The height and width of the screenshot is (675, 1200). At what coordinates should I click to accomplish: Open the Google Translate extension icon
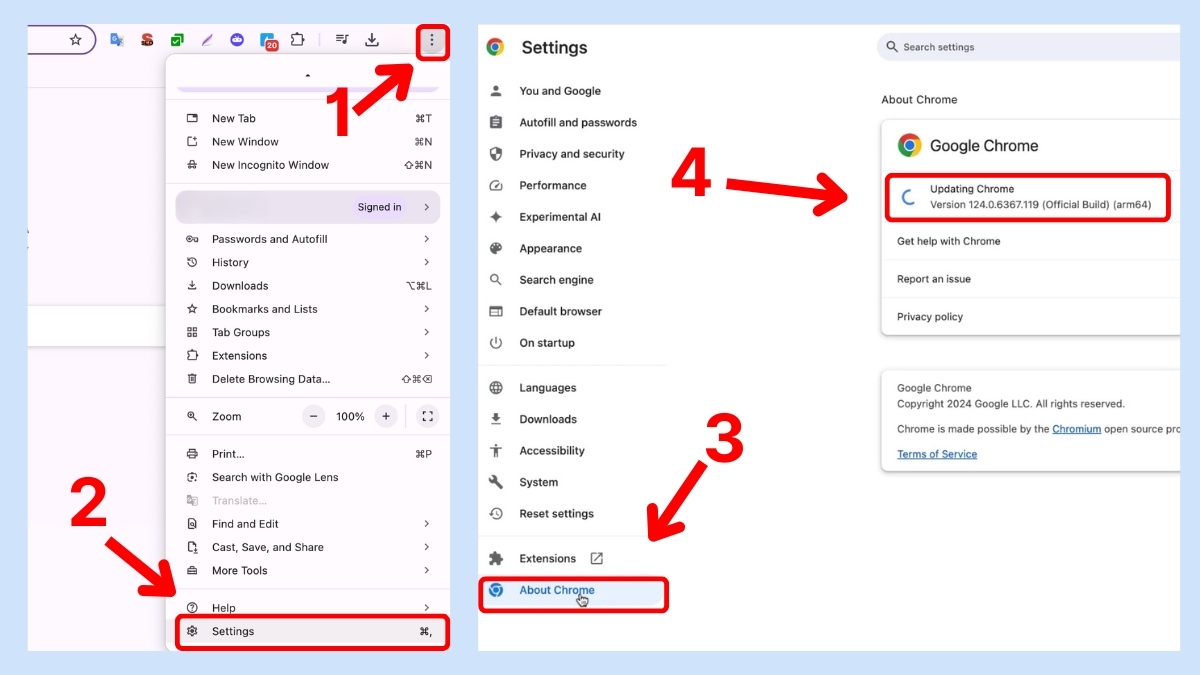(117, 40)
